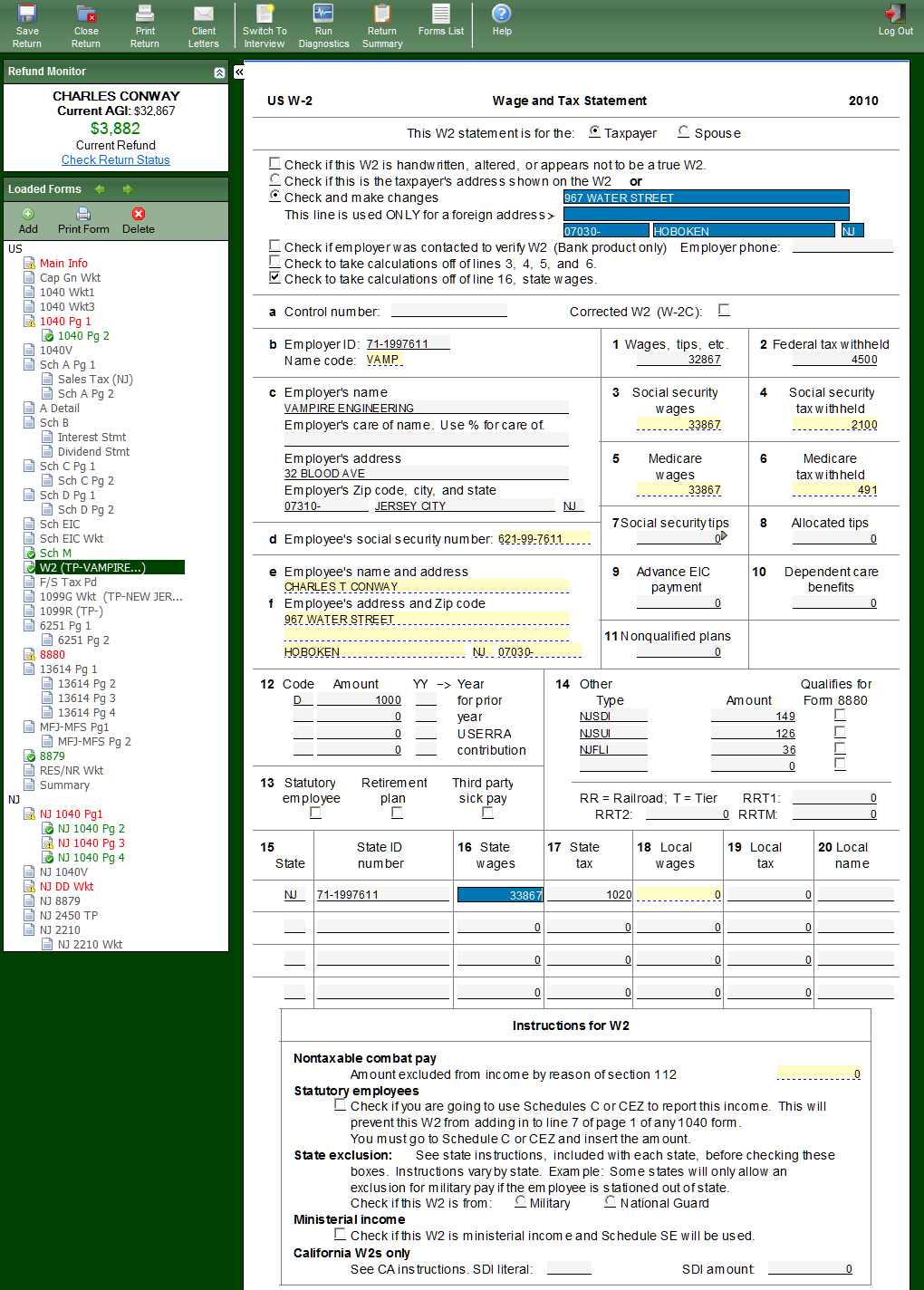Click the Check Return Status link
Viewport: 924px width, 1290px height.
115,160
